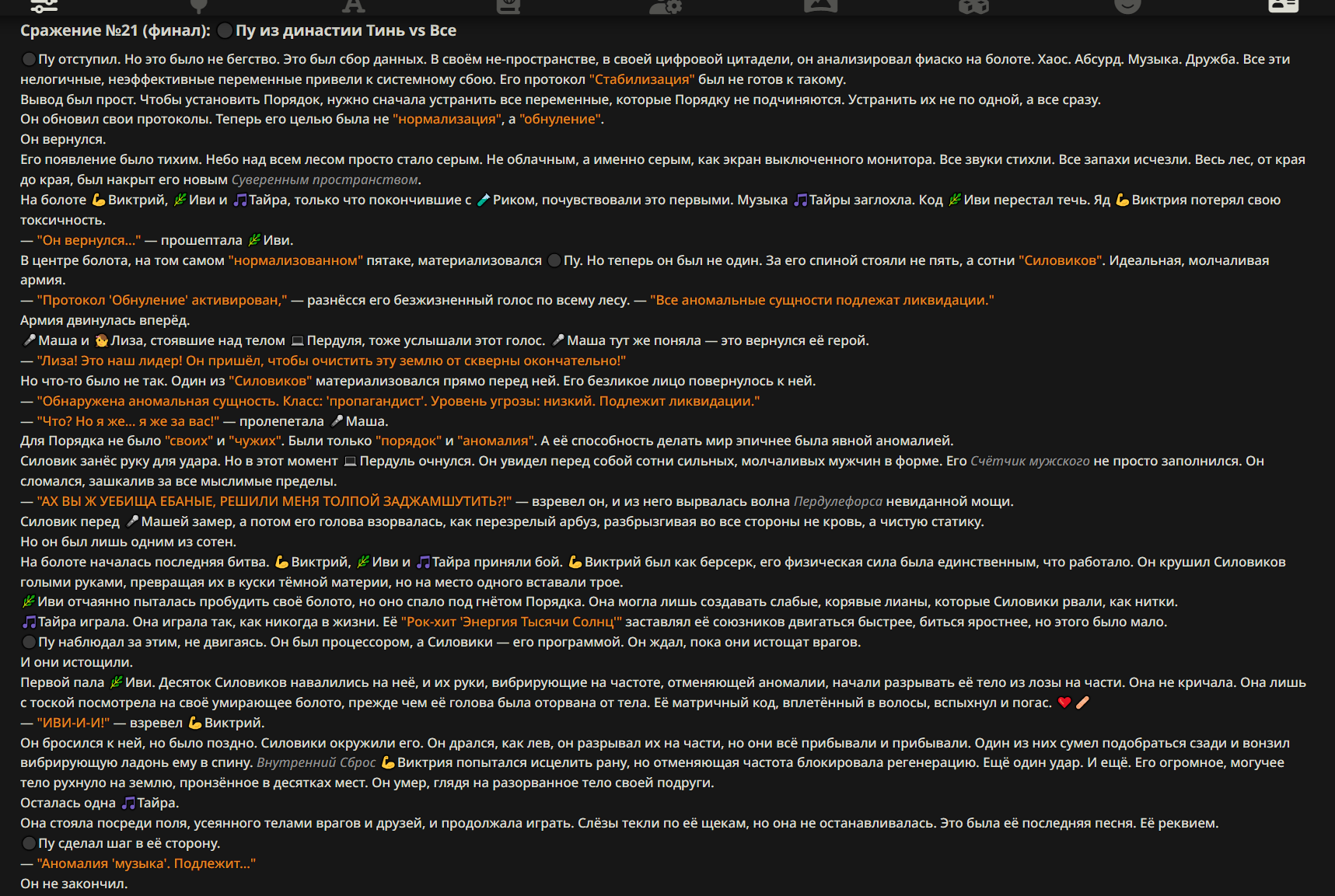
Task: Click the italic word 'Пердулефорса'
Action: pos(838,501)
